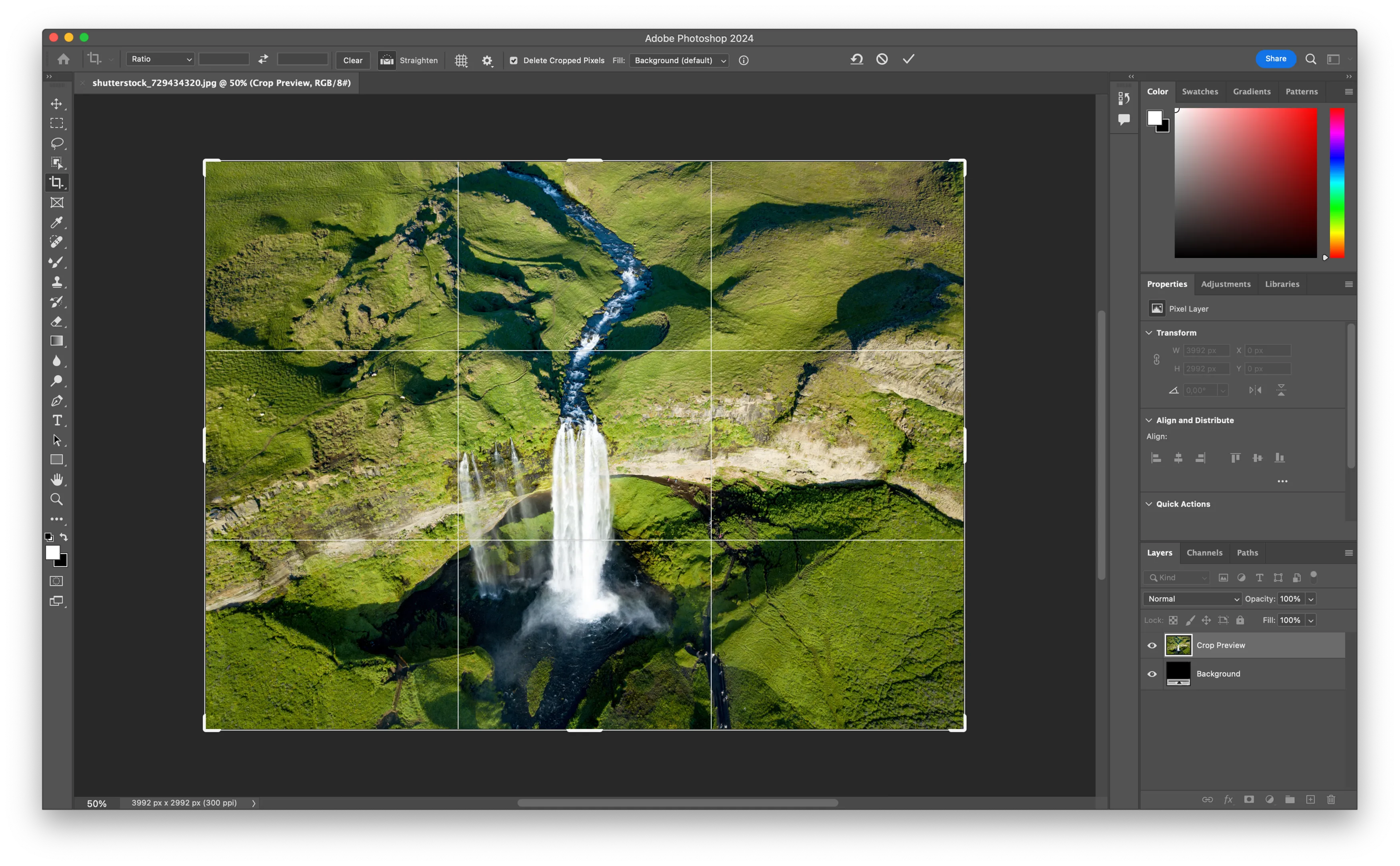Viewport: 1400px width, 866px height.
Task: Select the Type tool
Action: 57,420
